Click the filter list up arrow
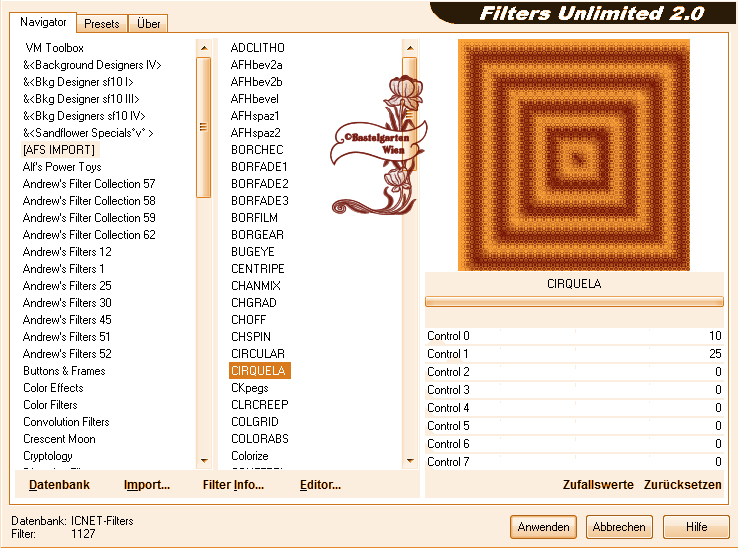The width and height of the screenshot is (738, 548). [410, 48]
